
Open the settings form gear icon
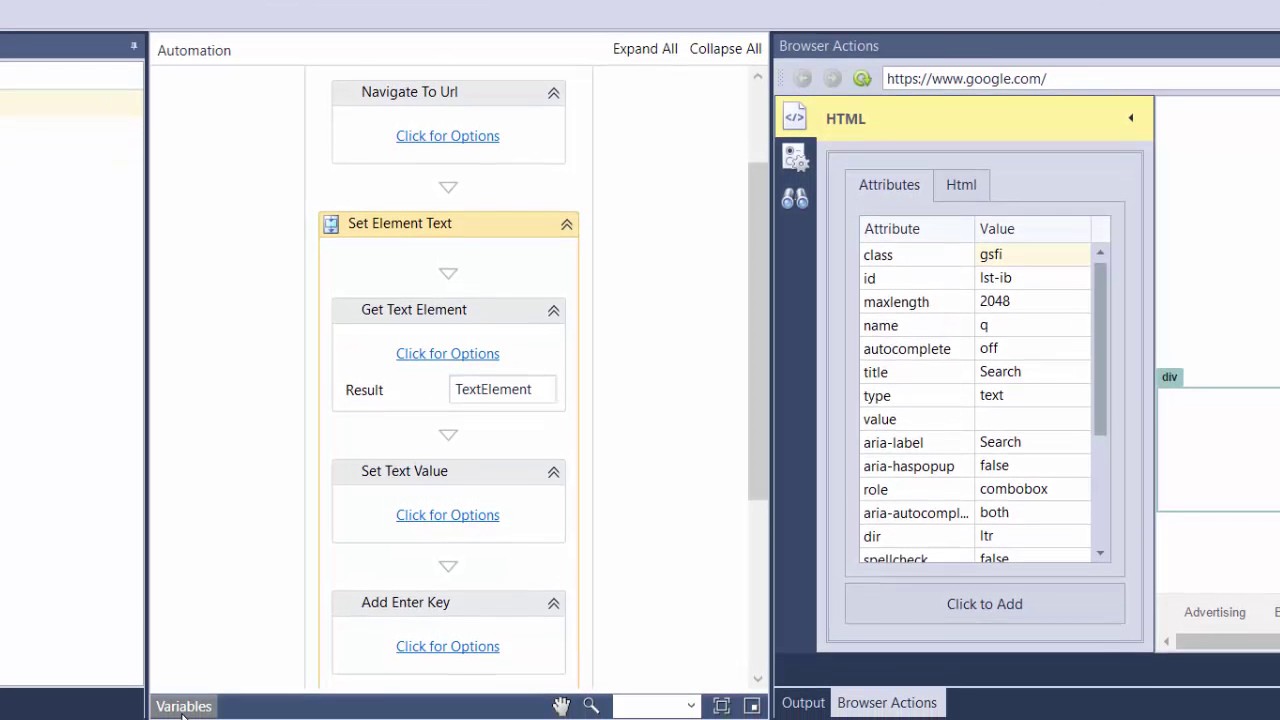click(795, 157)
